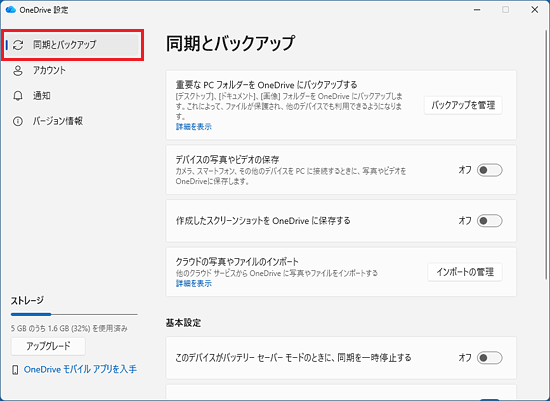Image resolution: width=550 pixels, height=401 pixels.
Task: Toggle デバイスの写真やビデオの保存 switch
Action: (490, 170)
